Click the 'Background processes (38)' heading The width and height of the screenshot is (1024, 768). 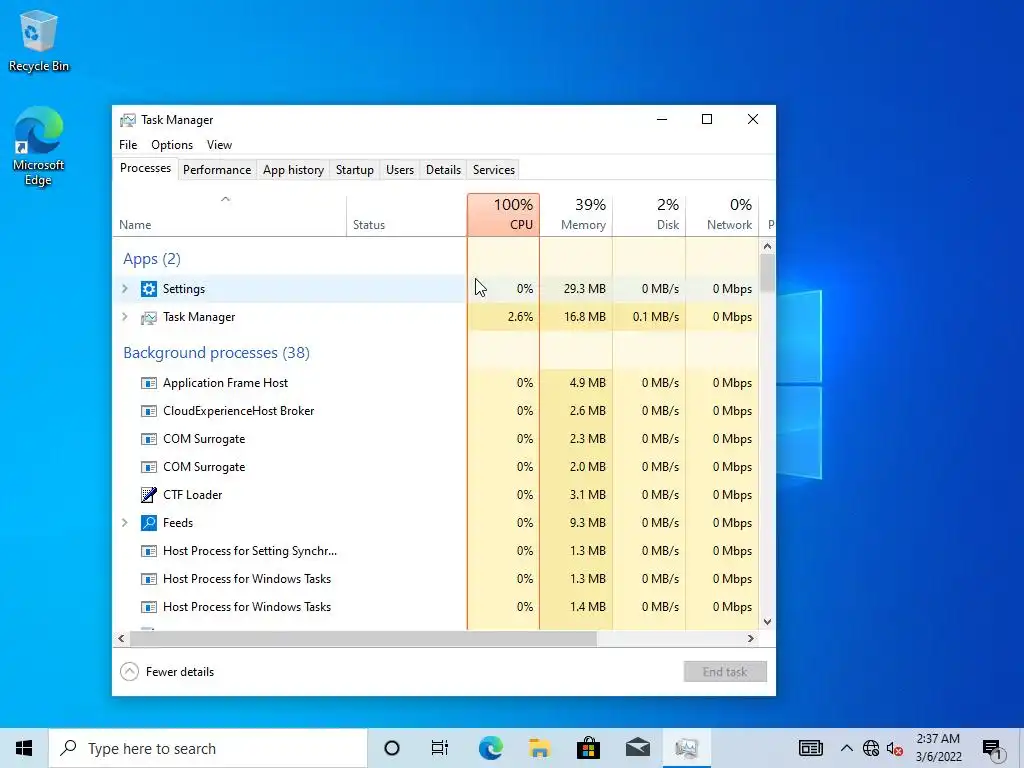point(216,353)
